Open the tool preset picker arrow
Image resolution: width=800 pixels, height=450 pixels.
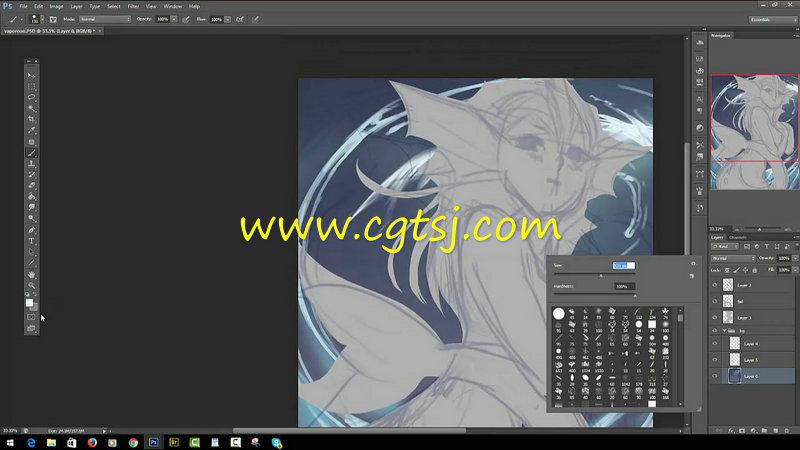[21, 19]
